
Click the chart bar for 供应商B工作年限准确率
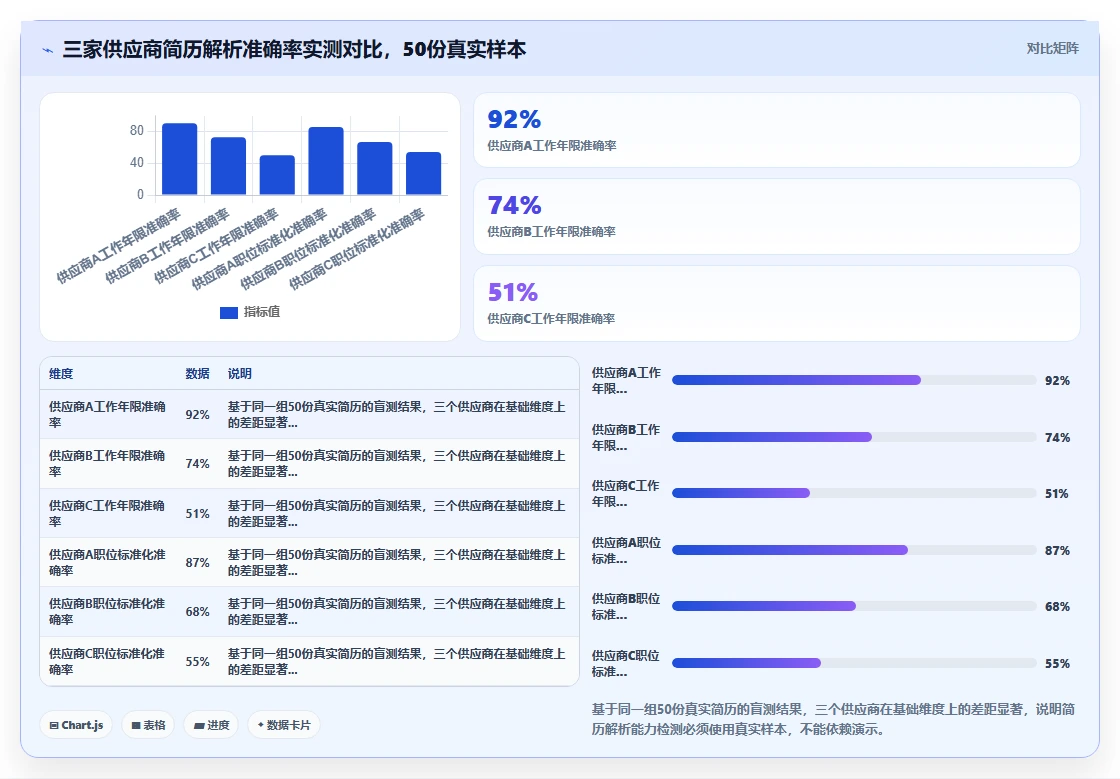coord(229,166)
